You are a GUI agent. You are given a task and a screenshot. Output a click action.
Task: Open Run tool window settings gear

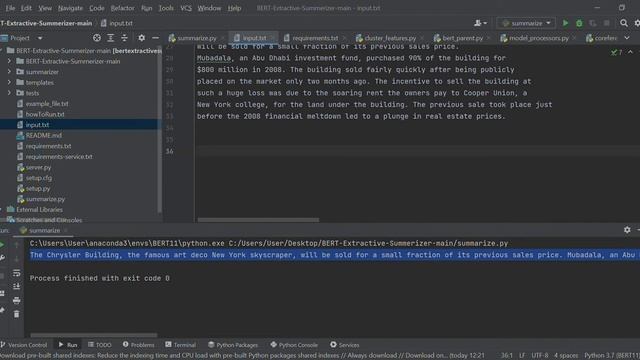point(627,230)
